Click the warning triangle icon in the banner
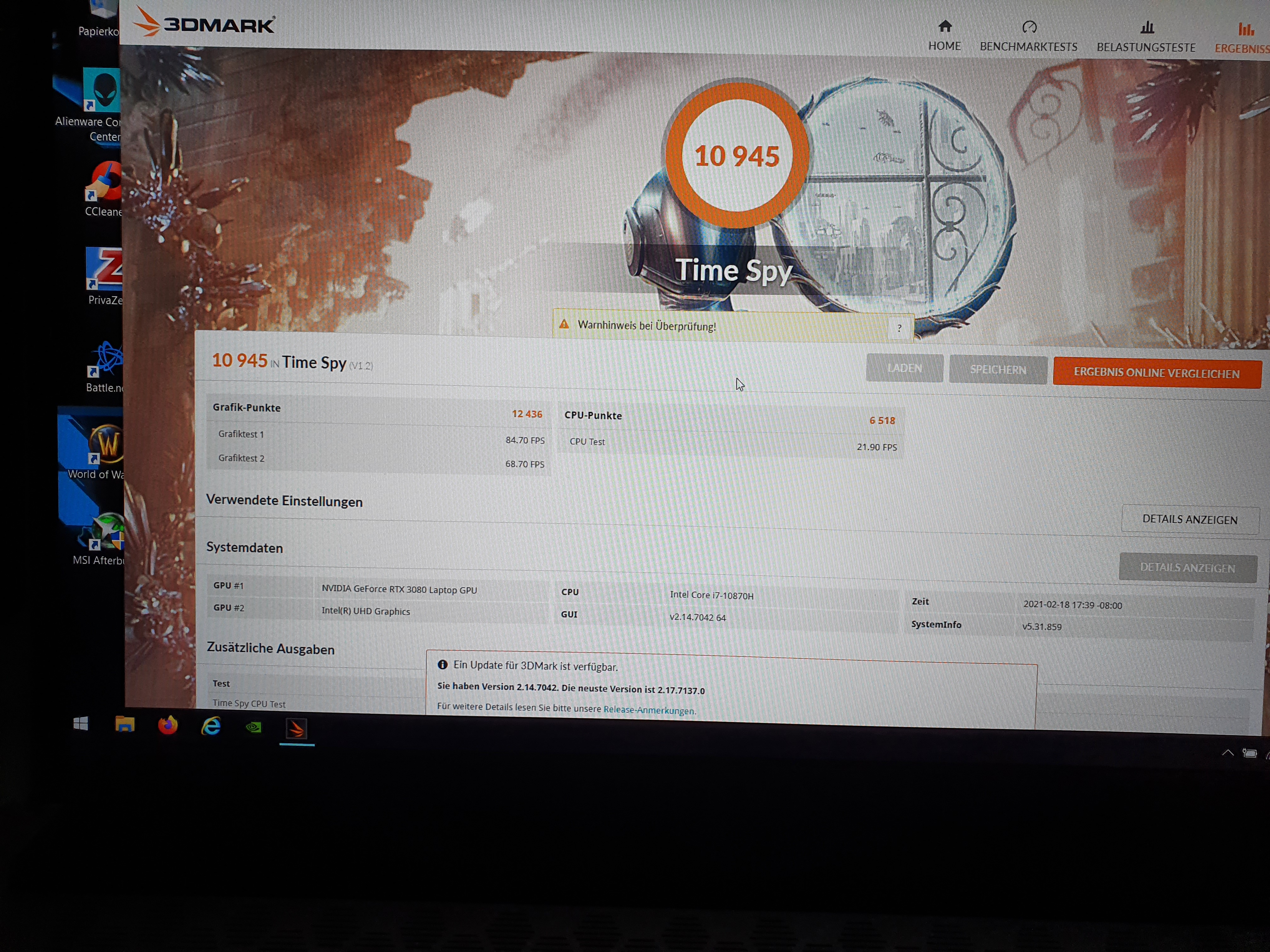Image resolution: width=1270 pixels, height=952 pixels. pyautogui.click(x=564, y=324)
